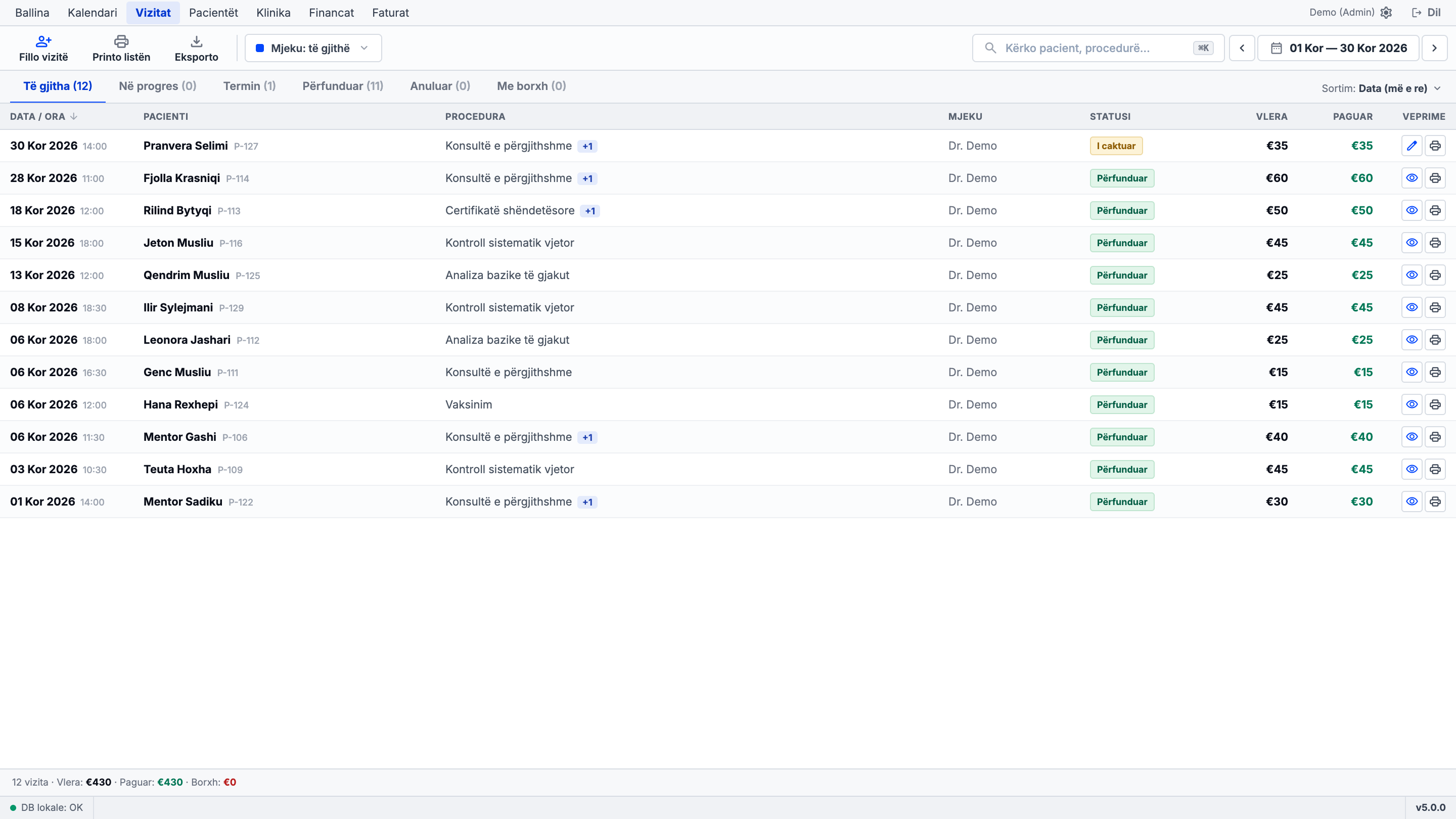
Task: Expand +1 procedures on Rilind Bytyqi's row
Action: (x=590, y=211)
